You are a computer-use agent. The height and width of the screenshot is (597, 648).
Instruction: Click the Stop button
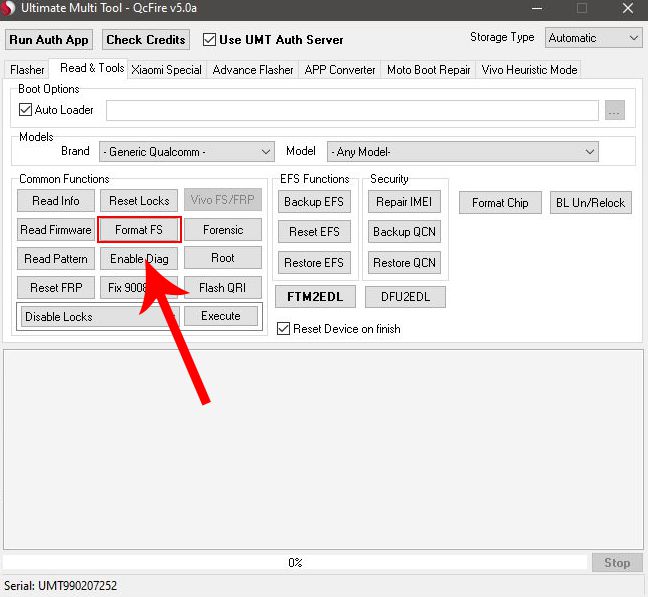(x=617, y=563)
